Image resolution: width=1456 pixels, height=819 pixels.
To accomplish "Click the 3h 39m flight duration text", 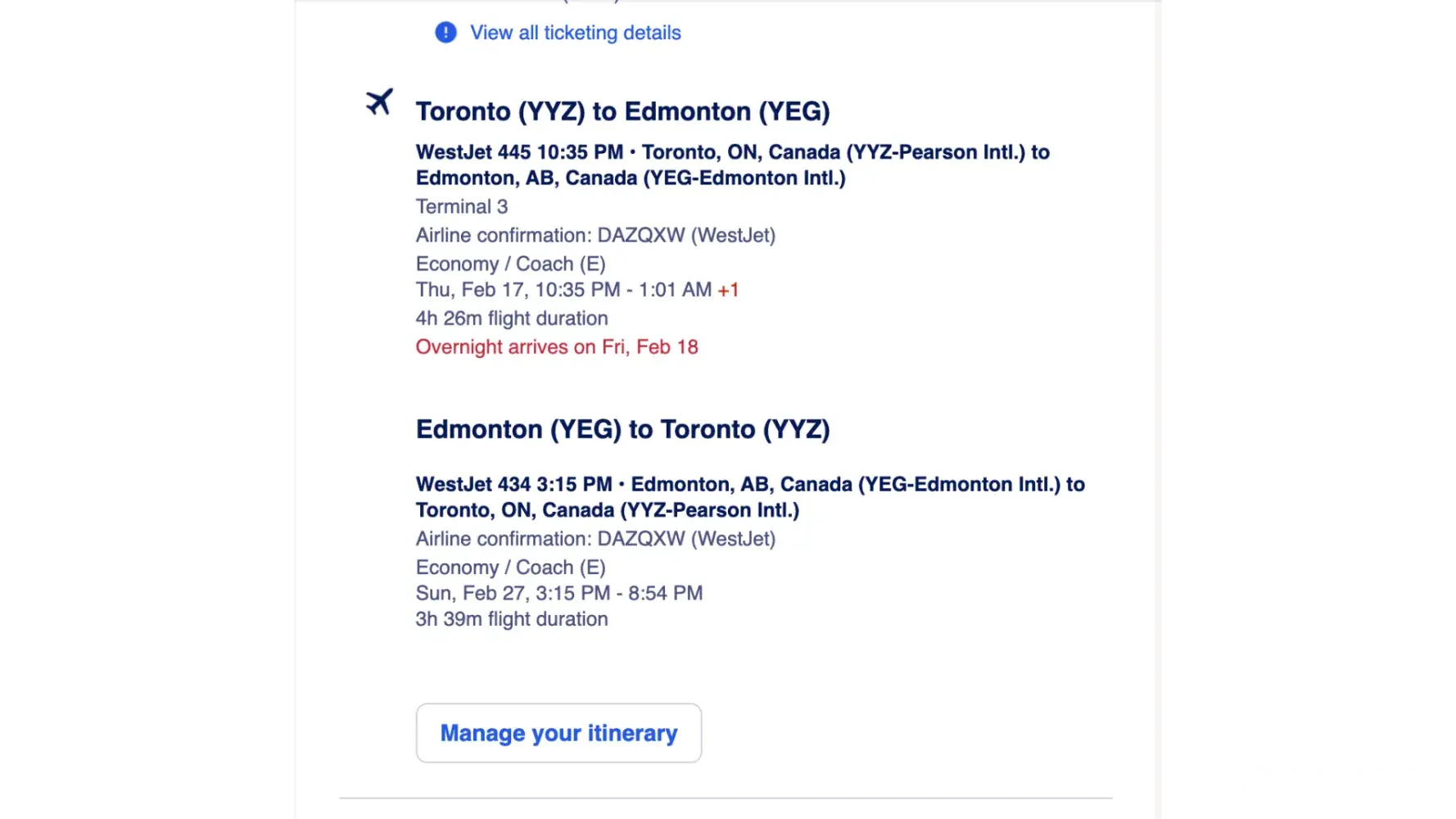I will [x=512, y=619].
